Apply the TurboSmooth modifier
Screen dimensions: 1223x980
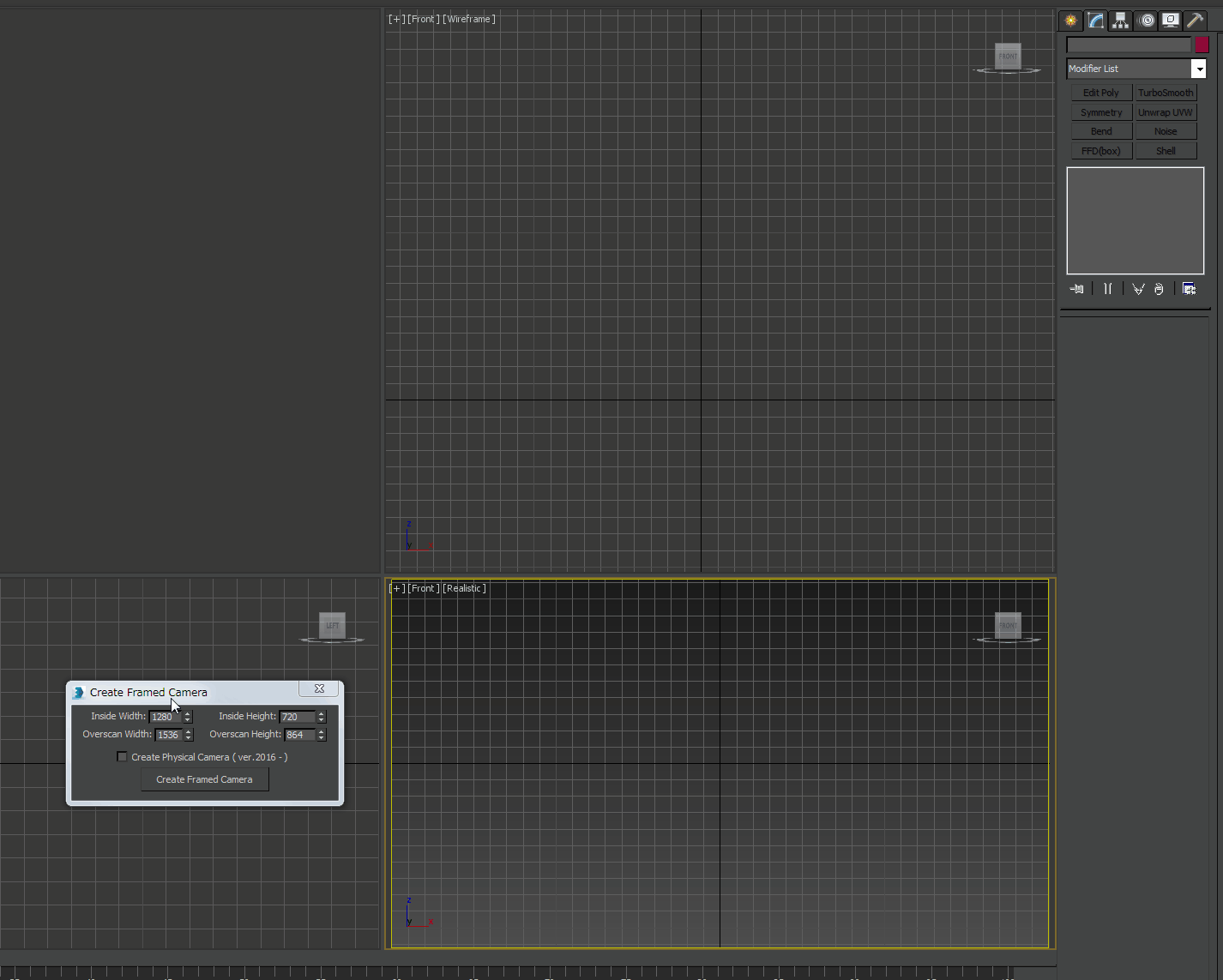1166,92
